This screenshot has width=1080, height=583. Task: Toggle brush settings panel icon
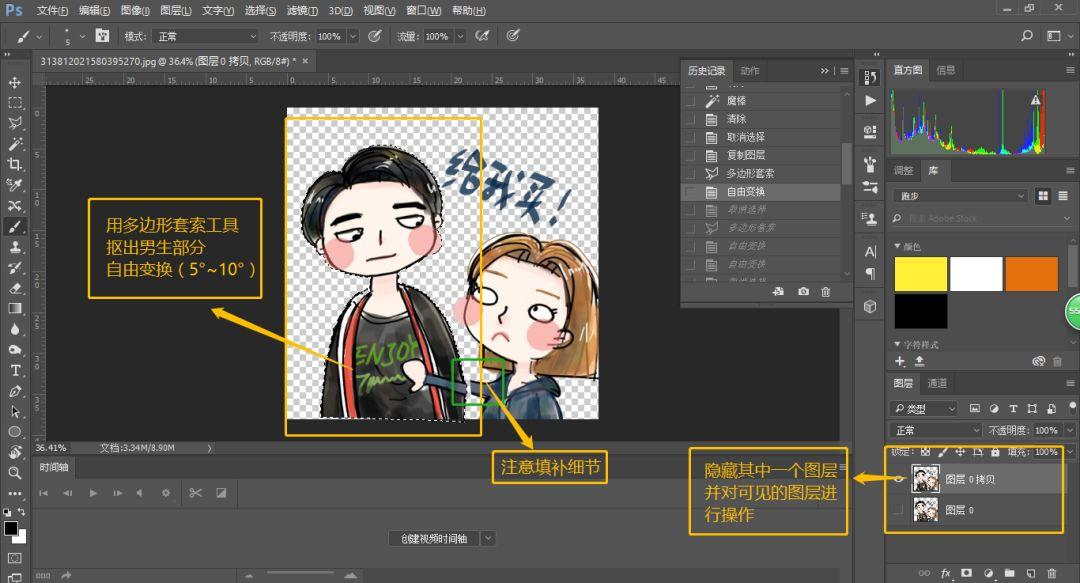(102, 36)
